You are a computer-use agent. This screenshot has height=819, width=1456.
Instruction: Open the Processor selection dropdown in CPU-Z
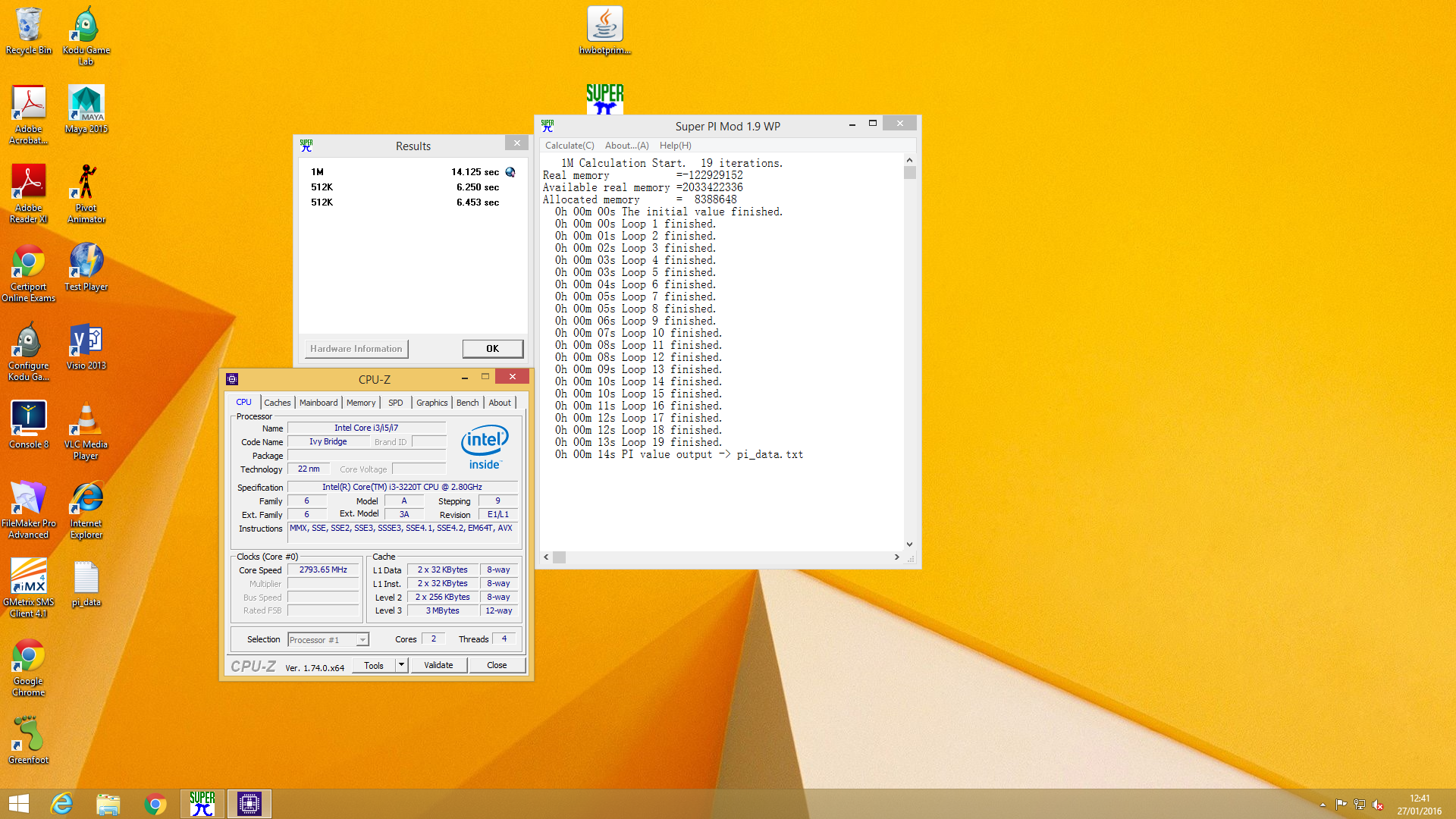(x=328, y=640)
